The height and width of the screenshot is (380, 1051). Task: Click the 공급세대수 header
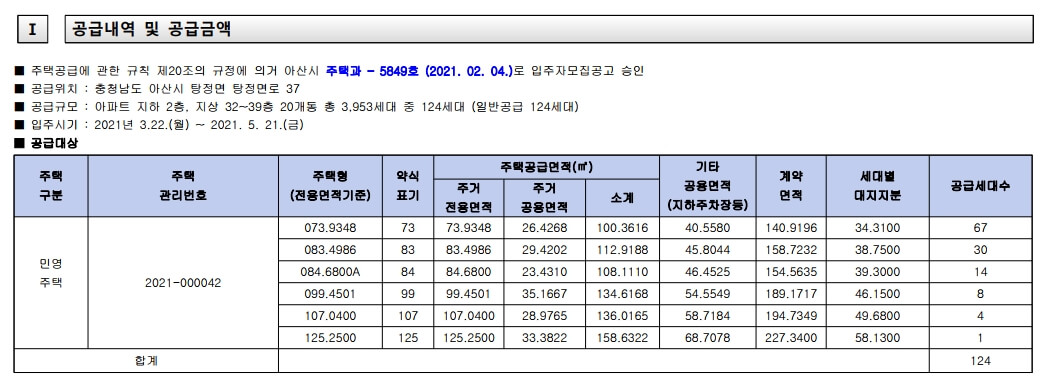[x=980, y=186]
